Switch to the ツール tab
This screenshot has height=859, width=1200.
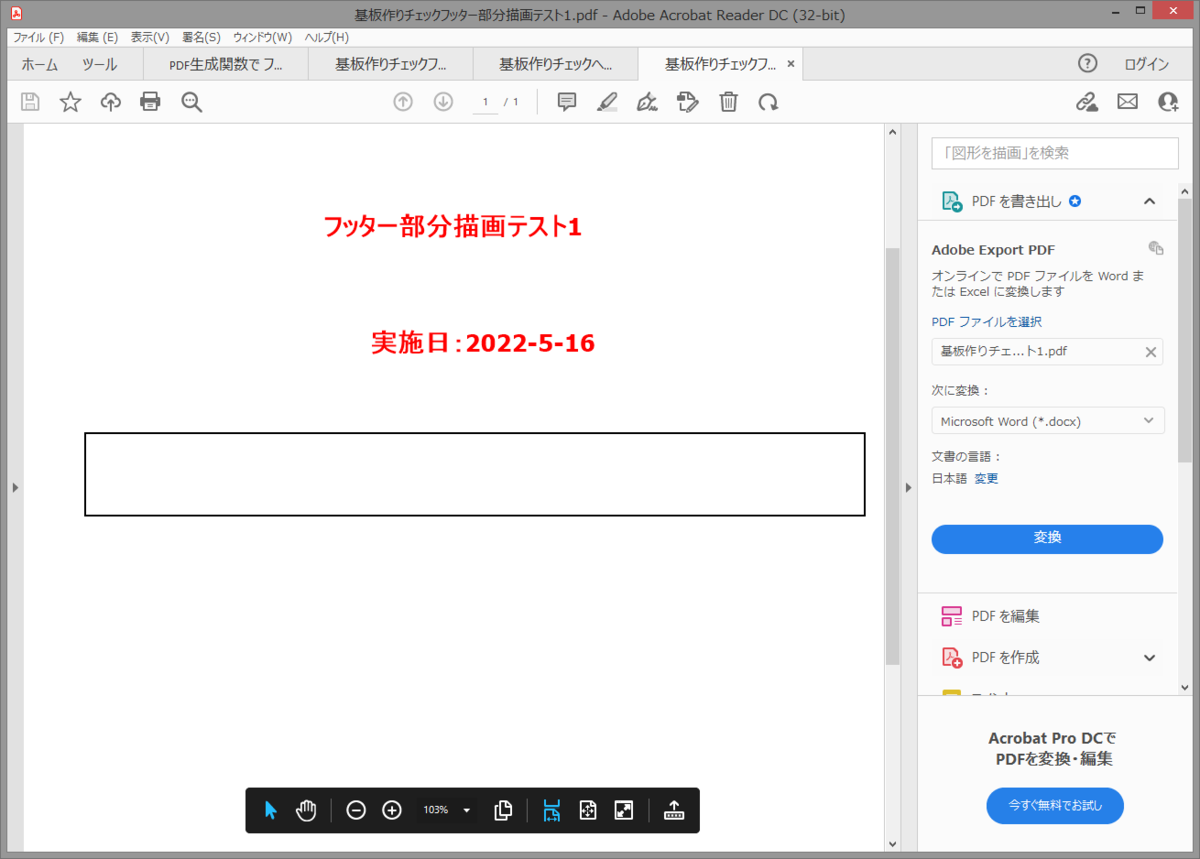point(99,64)
